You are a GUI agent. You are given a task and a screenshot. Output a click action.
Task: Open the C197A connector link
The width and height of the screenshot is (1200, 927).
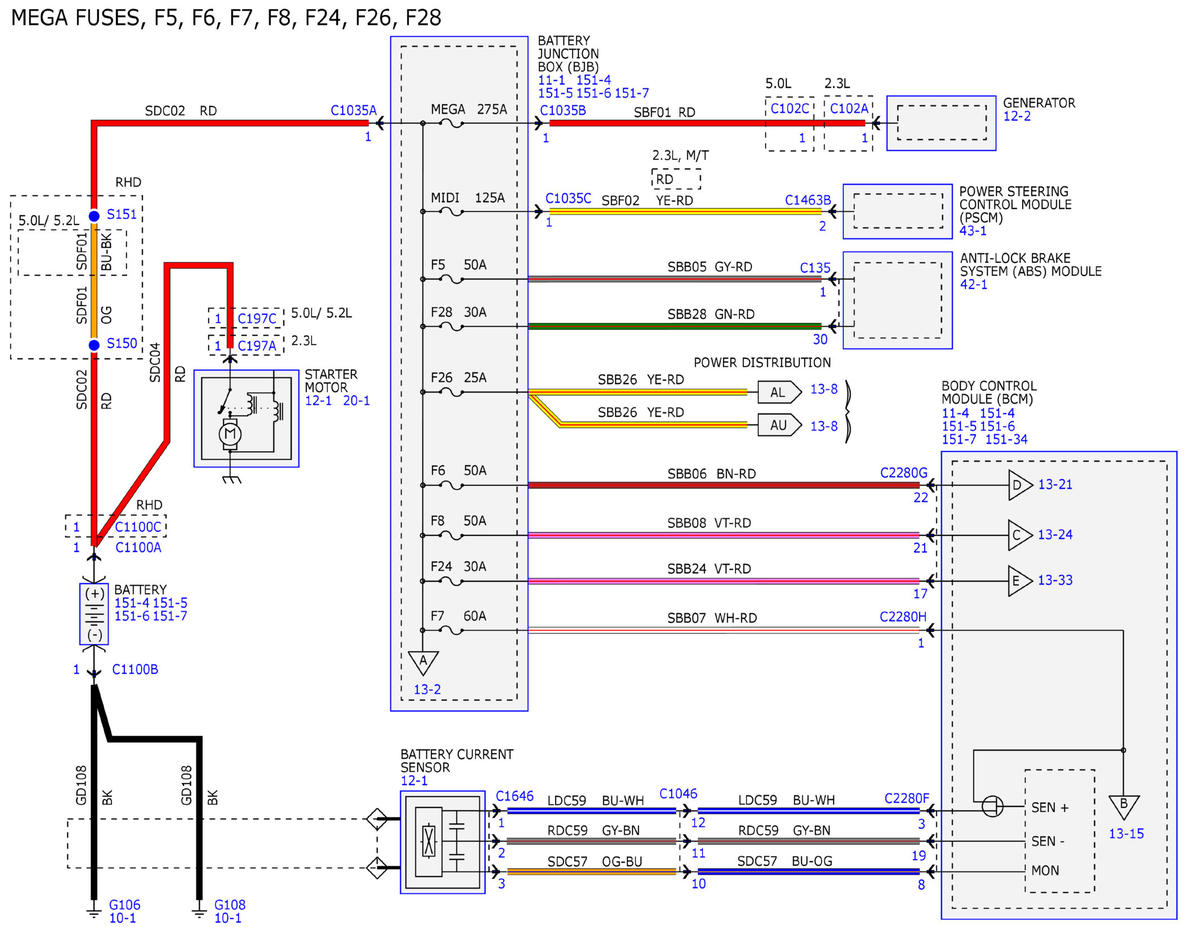tap(257, 344)
